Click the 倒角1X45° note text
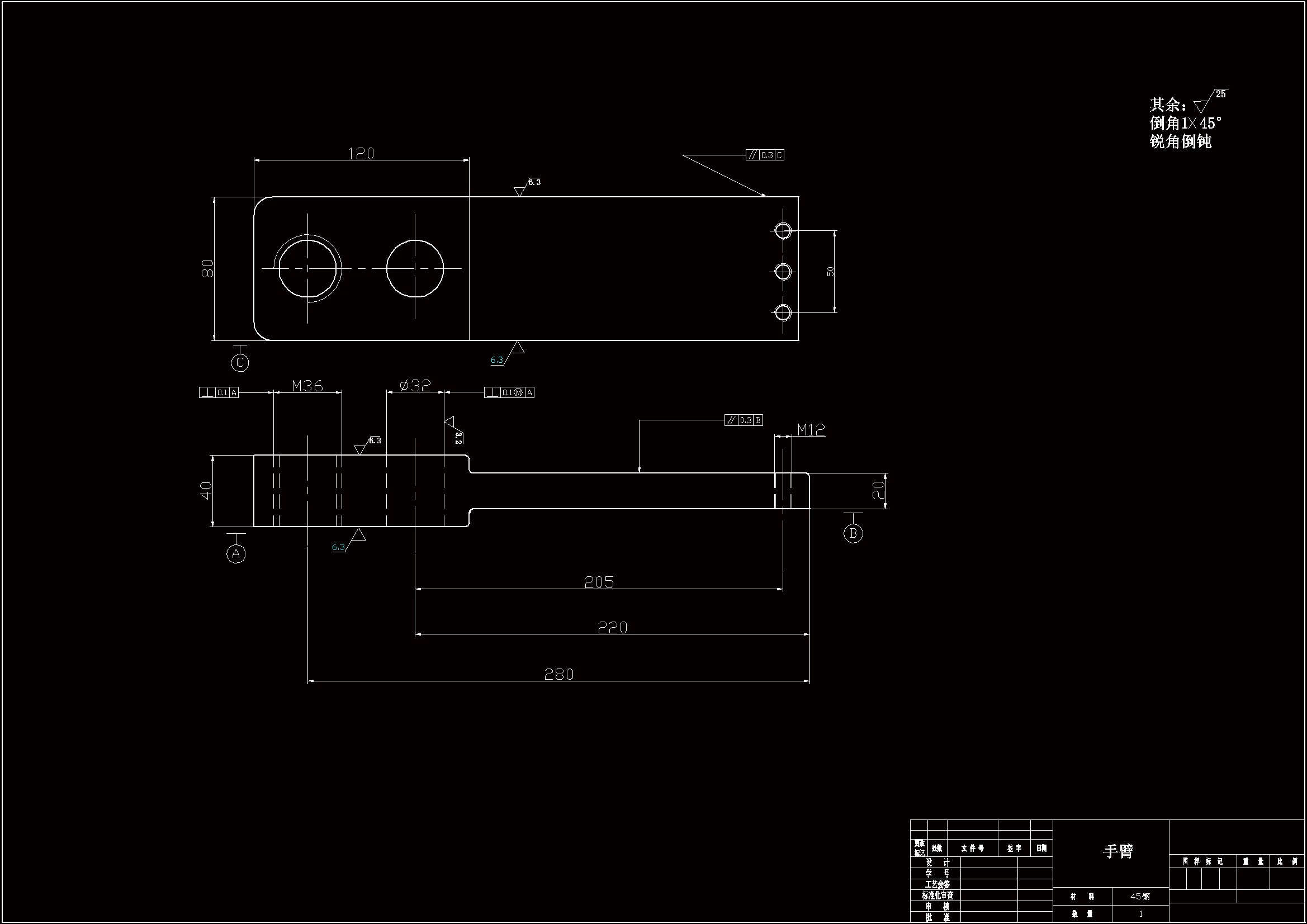 pyautogui.click(x=1185, y=123)
